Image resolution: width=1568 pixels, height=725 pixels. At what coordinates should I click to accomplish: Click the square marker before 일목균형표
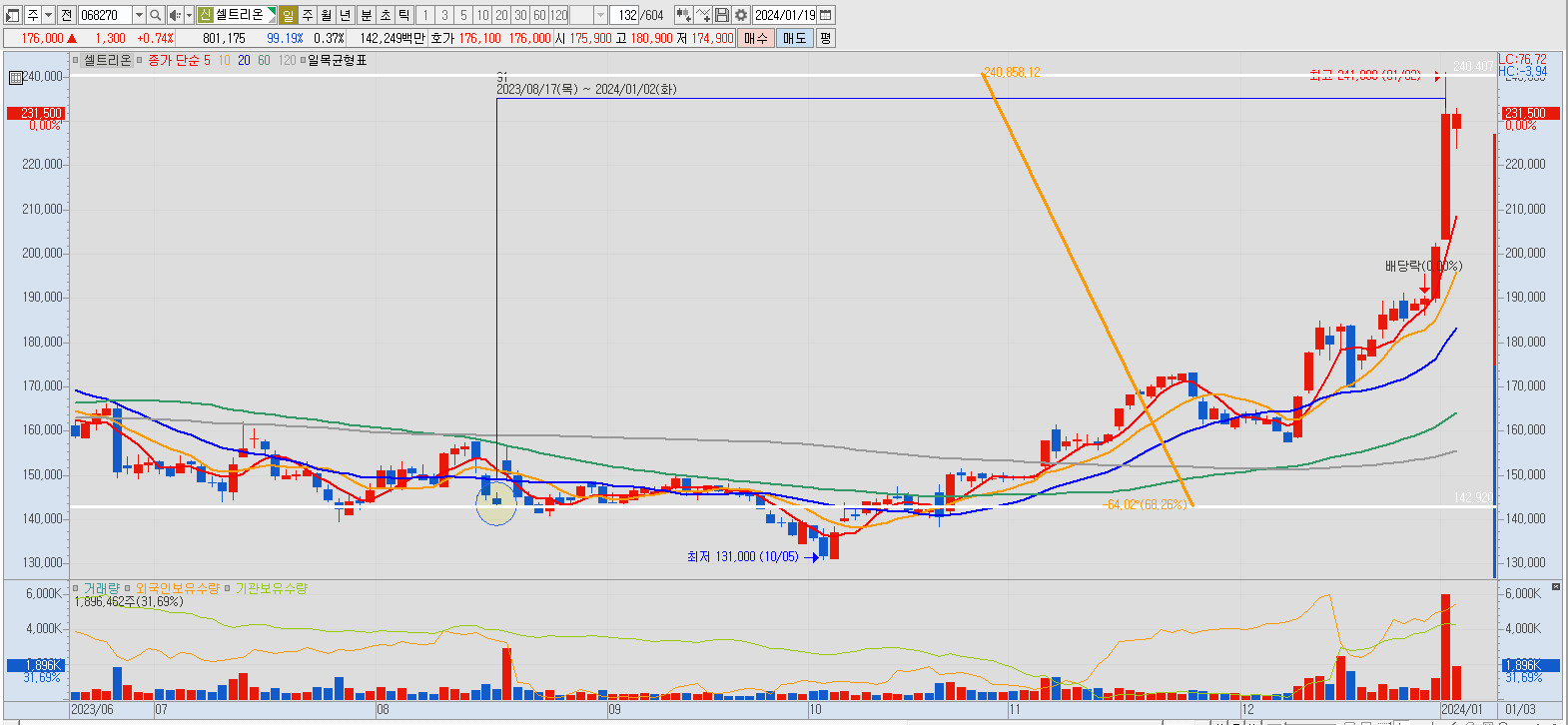pos(304,61)
